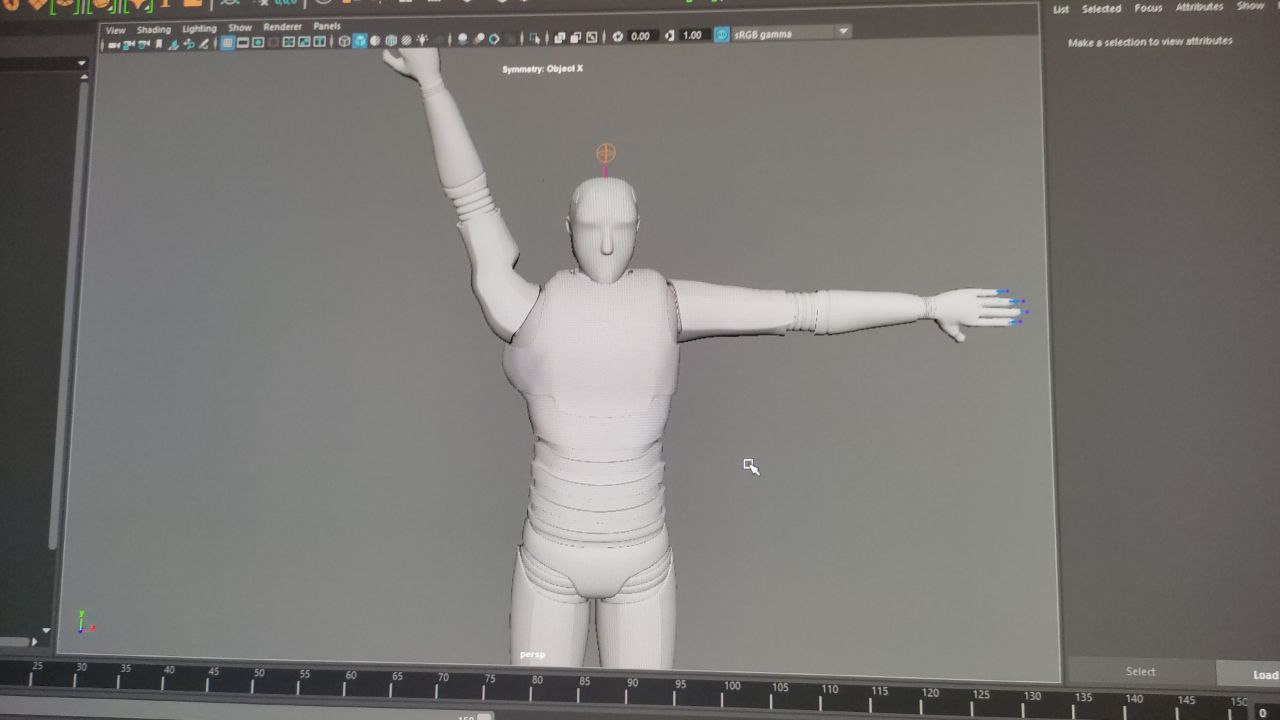Click the persp camera label
The image size is (1280, 720).
coord(532,655)
